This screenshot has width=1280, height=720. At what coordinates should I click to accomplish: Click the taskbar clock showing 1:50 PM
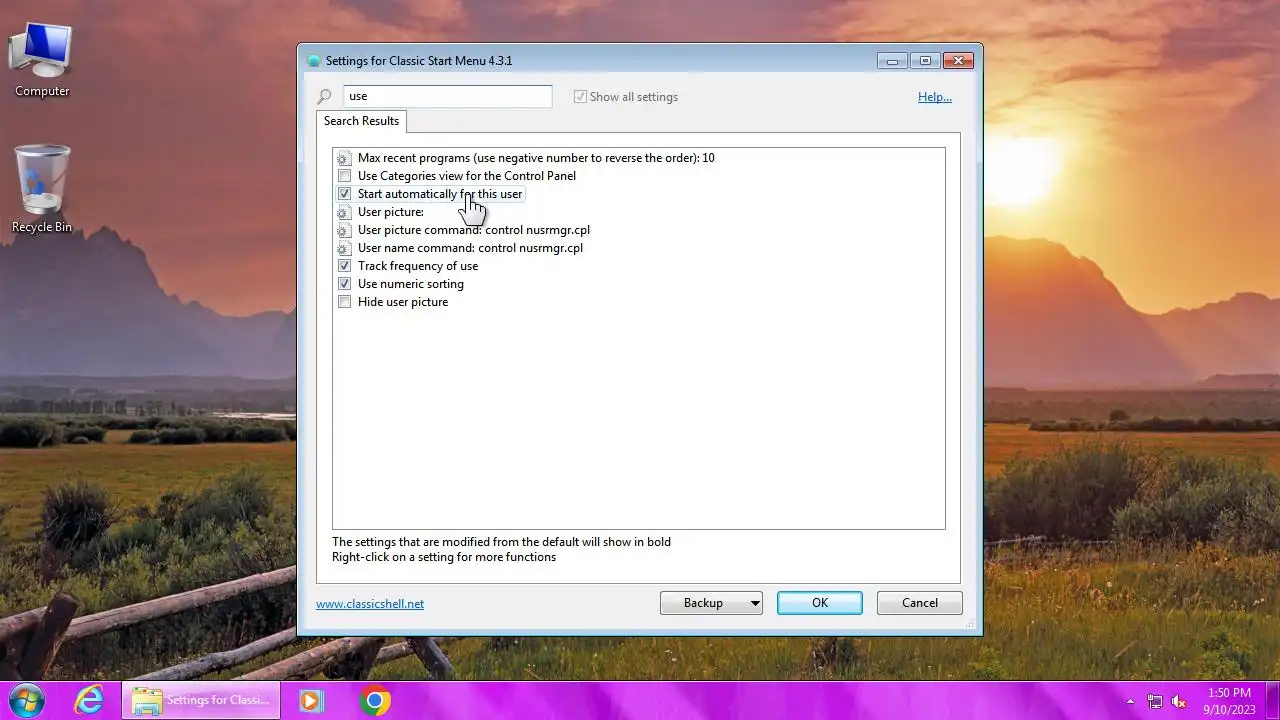coord(1229,700)
